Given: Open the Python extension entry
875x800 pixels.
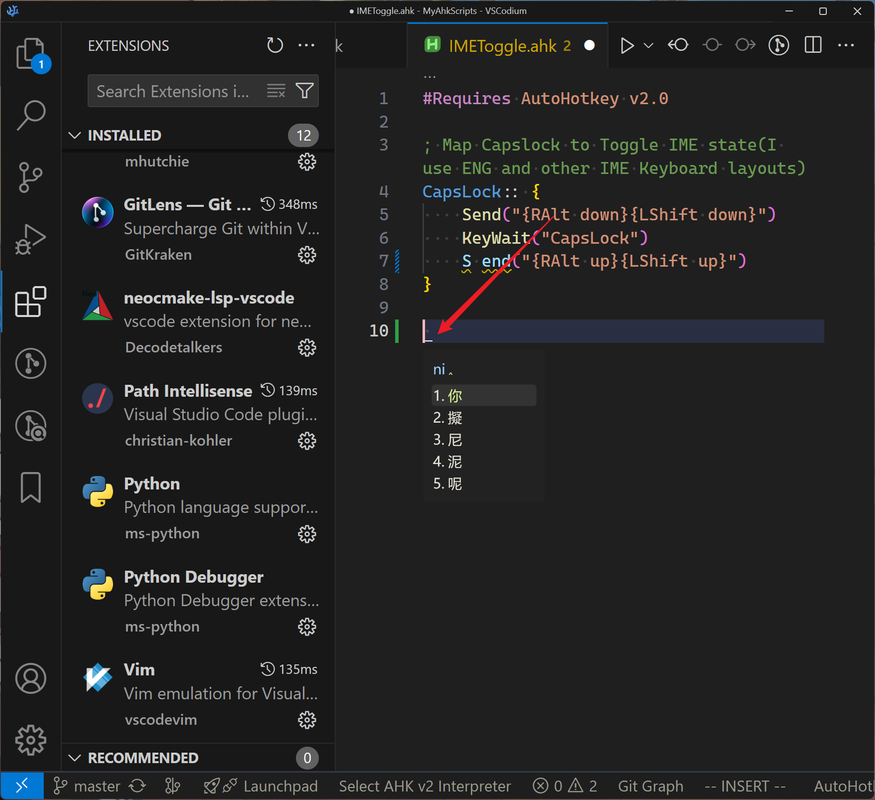Looking at the screenshot, I should 198,508.
